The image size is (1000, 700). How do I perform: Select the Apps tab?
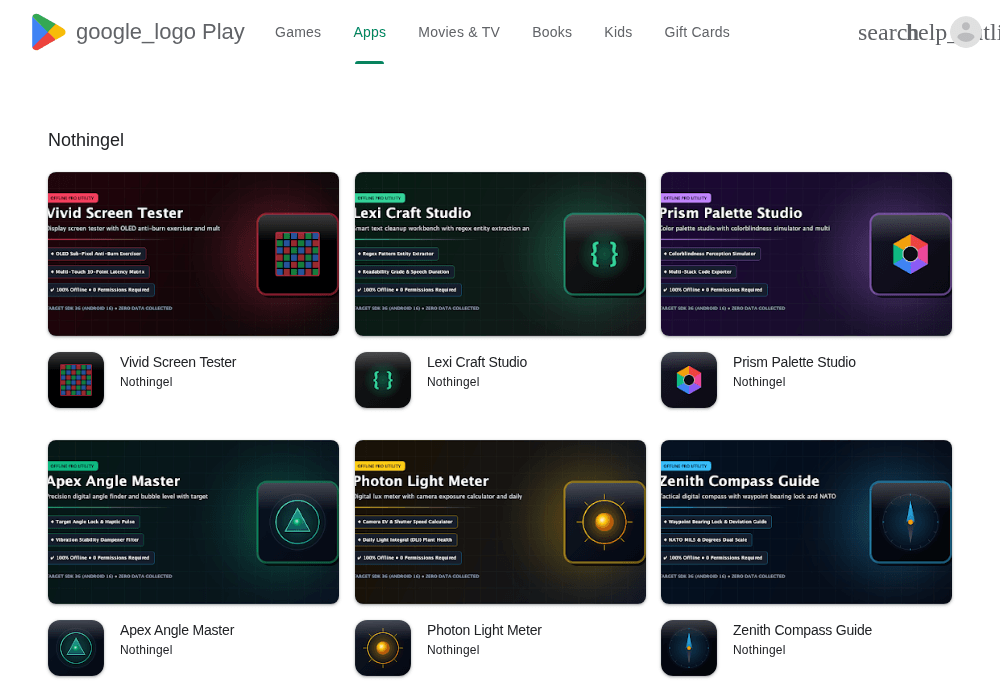[369, 32]
